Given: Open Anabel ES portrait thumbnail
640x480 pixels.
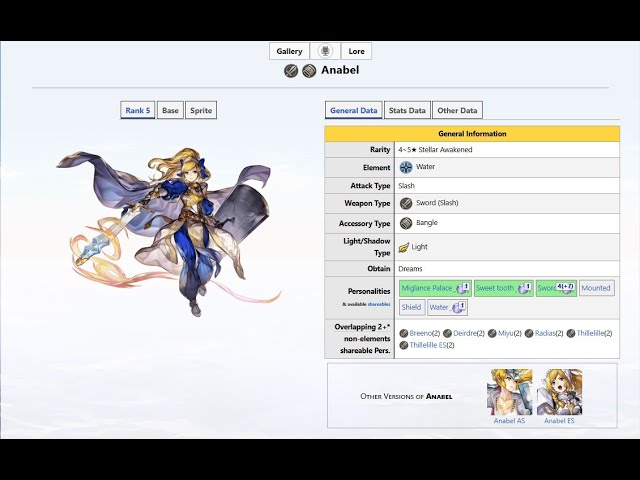Looking at the screenshot, I should click(559, 392).
